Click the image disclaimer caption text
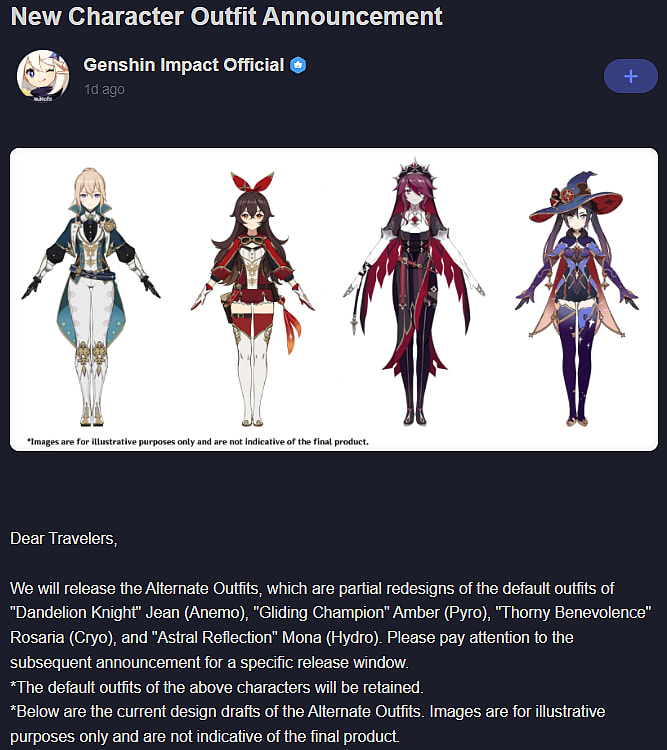 pyautogui.click(x=198, y=441)
